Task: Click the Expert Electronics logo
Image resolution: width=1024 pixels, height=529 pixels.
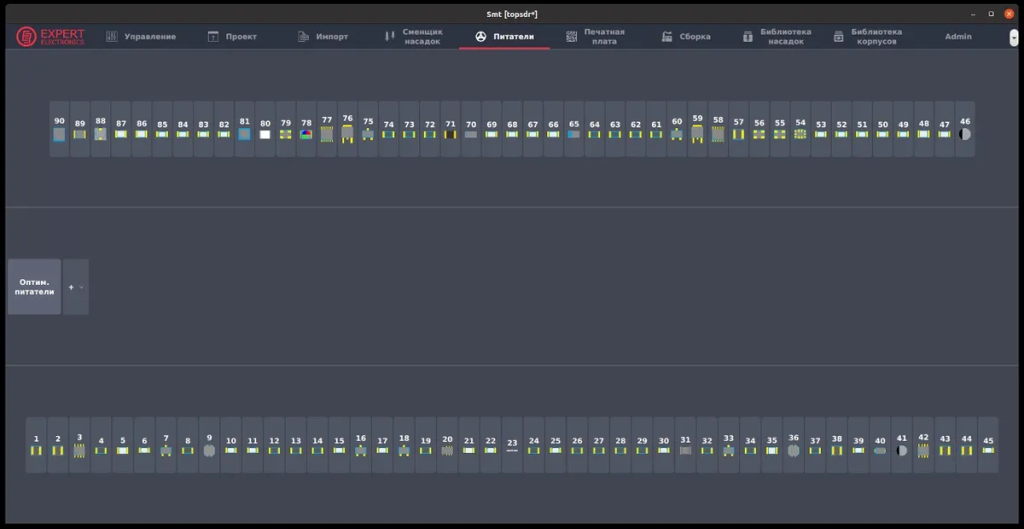Action: (x=51, y=37)
